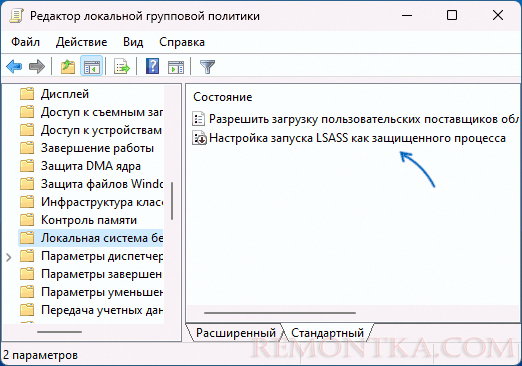
Task: Select Параметры диспетчер tree item
Action: pyautogui.click(x=102, y=256)
